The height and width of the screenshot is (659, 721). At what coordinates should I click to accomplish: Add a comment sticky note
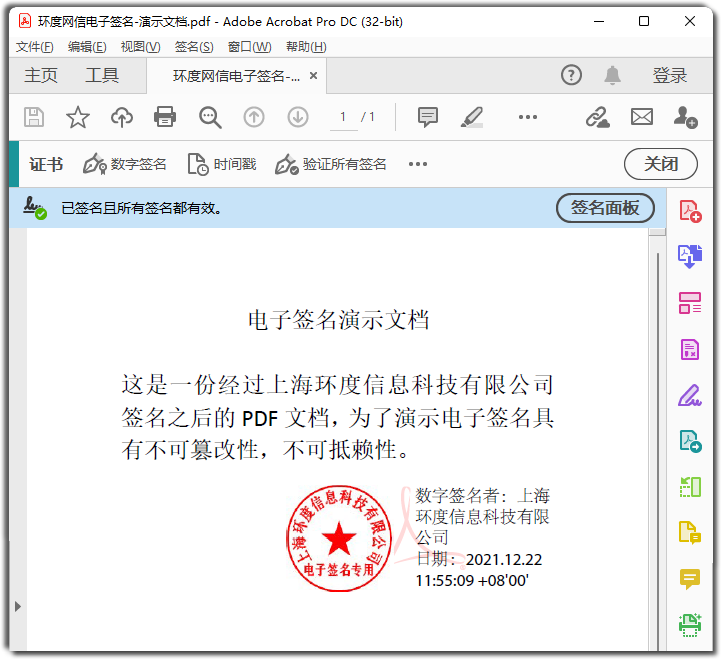pos(428,117)
